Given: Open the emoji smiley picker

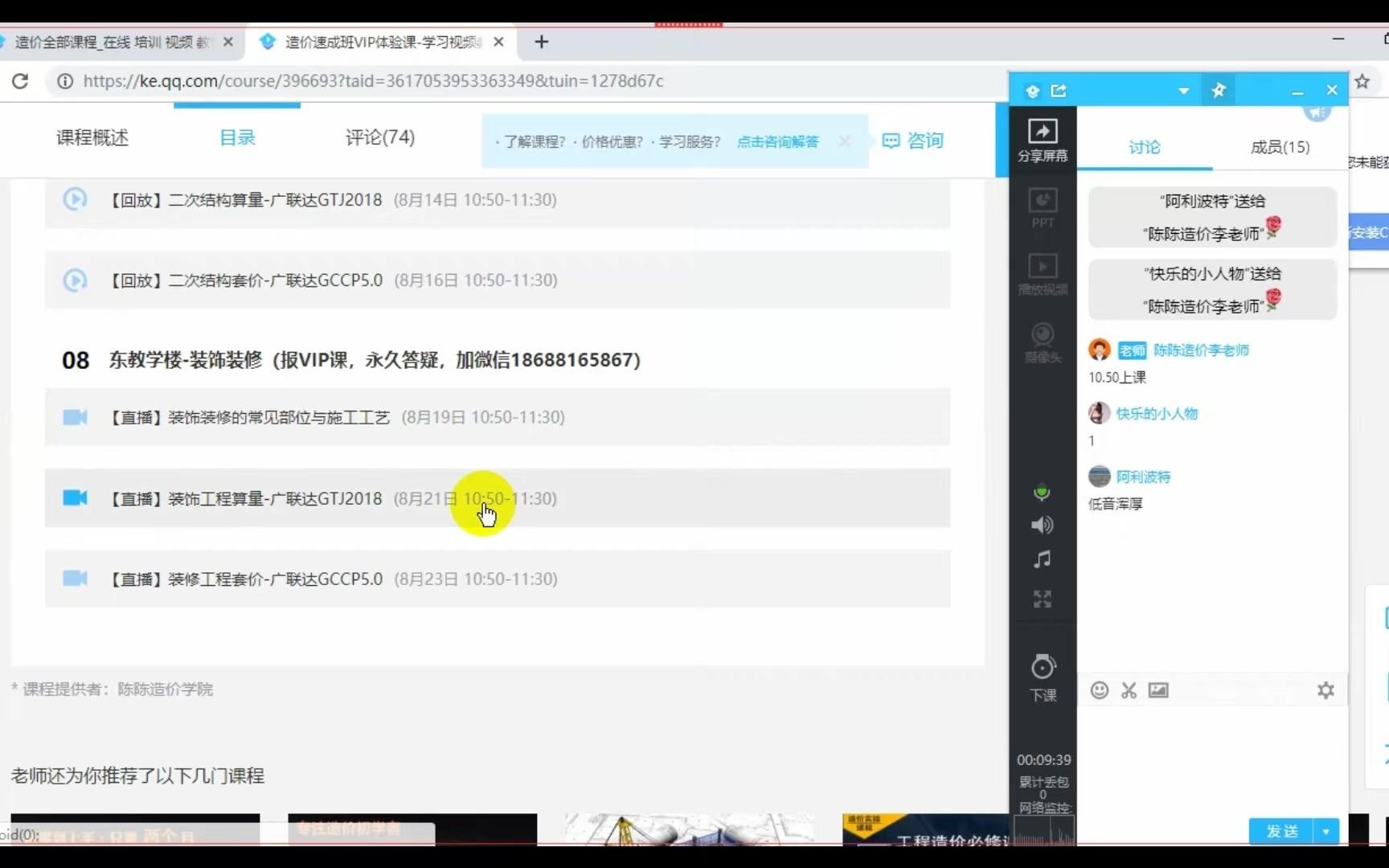Looking at the screenshot, I should tap(1100, 690).
